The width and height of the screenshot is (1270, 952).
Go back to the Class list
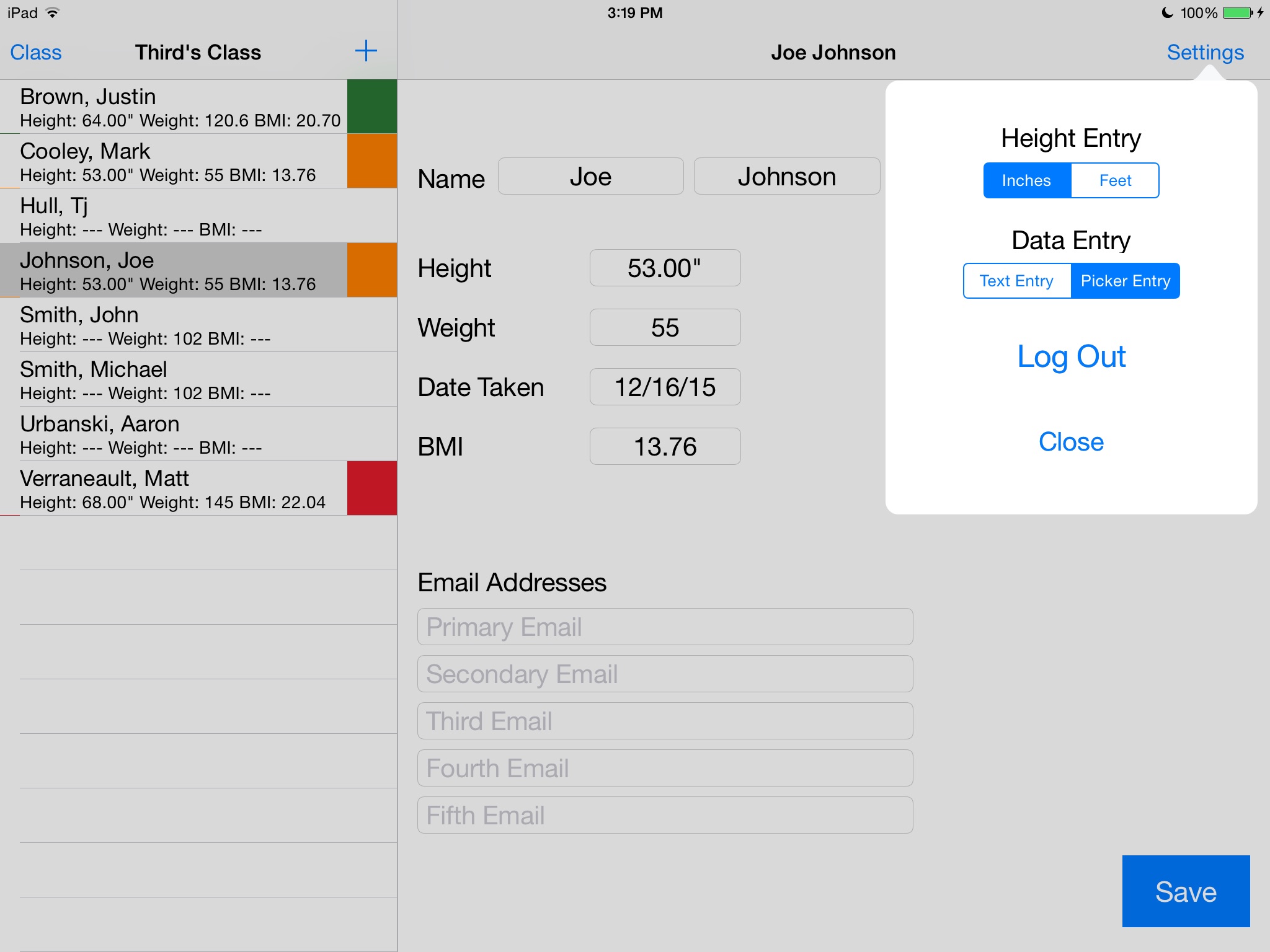pos(36,53)
